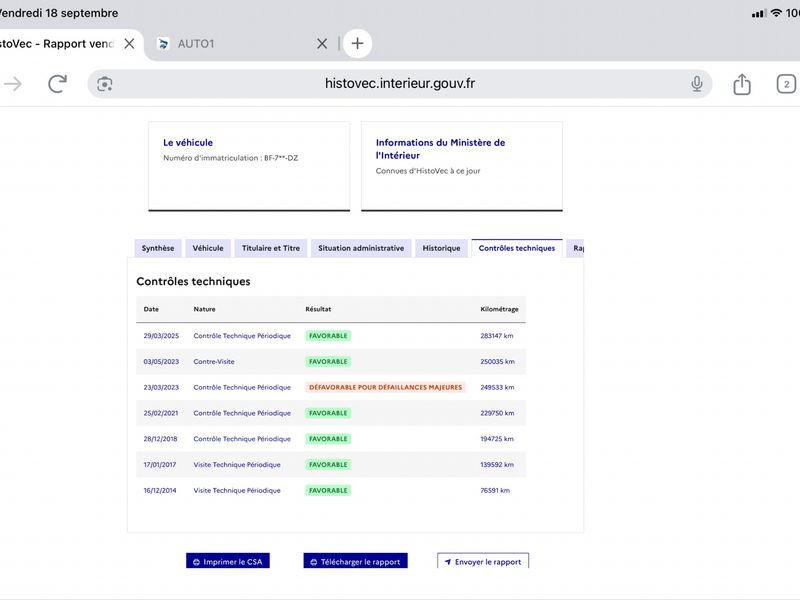The width and height of the screenshot is (800, 600).
Task: Tap the camera search icon in address bar
Action: [x=105, y=84]
